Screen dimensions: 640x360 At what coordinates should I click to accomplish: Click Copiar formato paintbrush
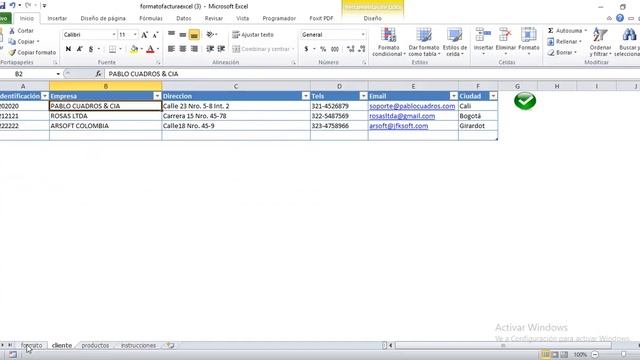(x=32, y=52)
